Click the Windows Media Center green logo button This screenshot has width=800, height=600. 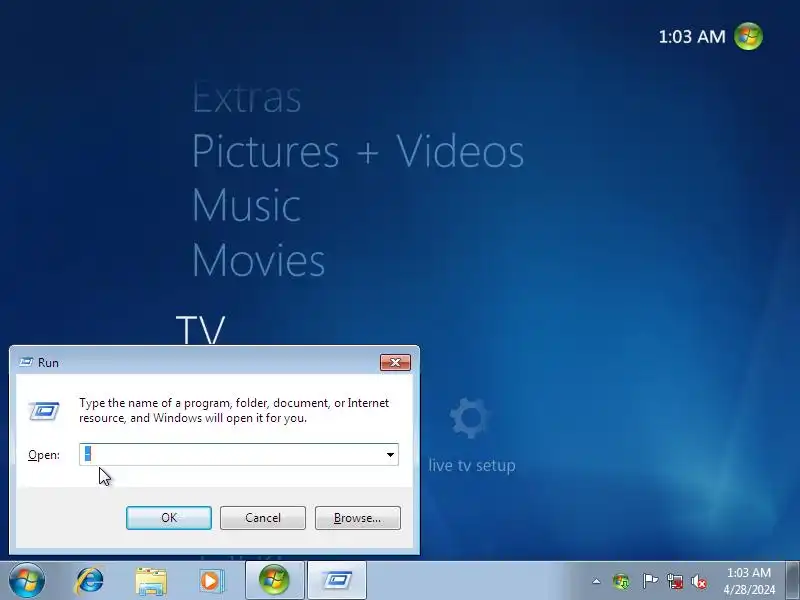pos(748,36)
